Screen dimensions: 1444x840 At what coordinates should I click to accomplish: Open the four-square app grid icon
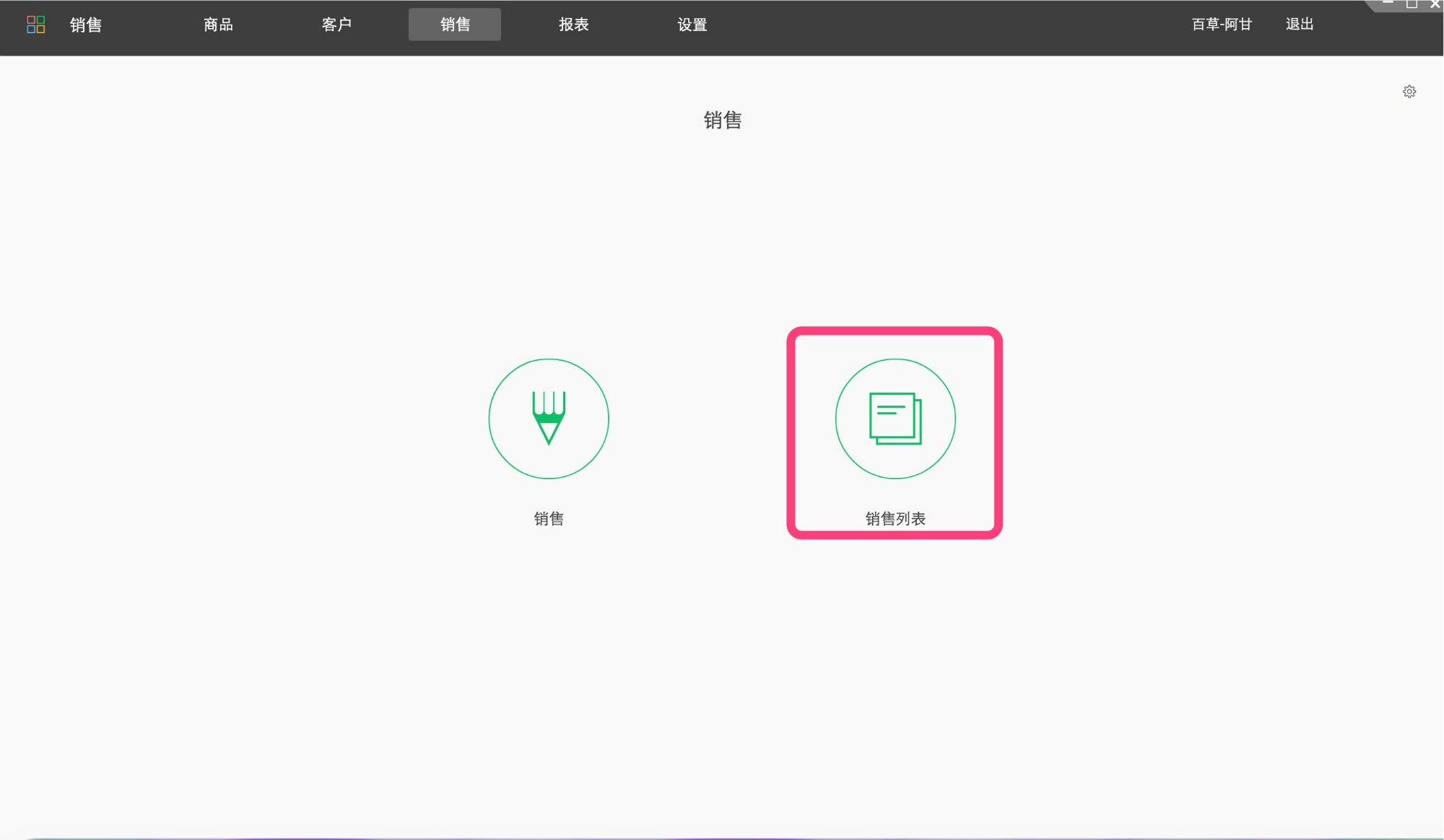35,25
